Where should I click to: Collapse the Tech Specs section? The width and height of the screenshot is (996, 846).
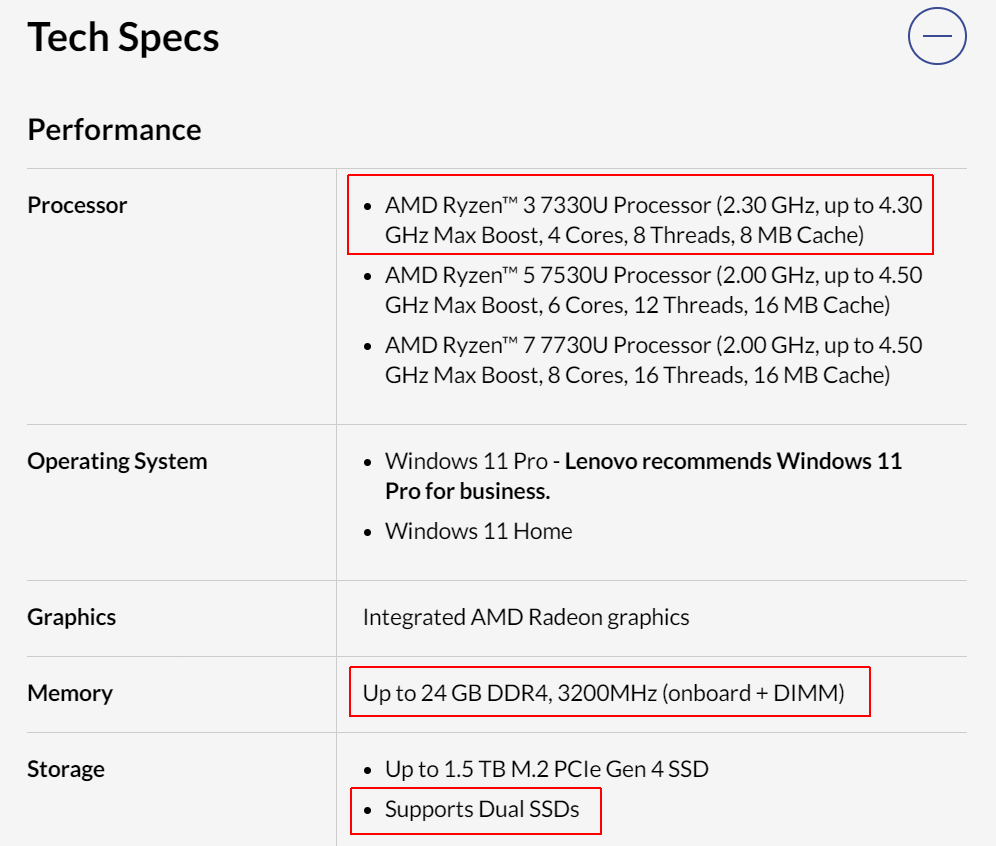pos(937,36)
